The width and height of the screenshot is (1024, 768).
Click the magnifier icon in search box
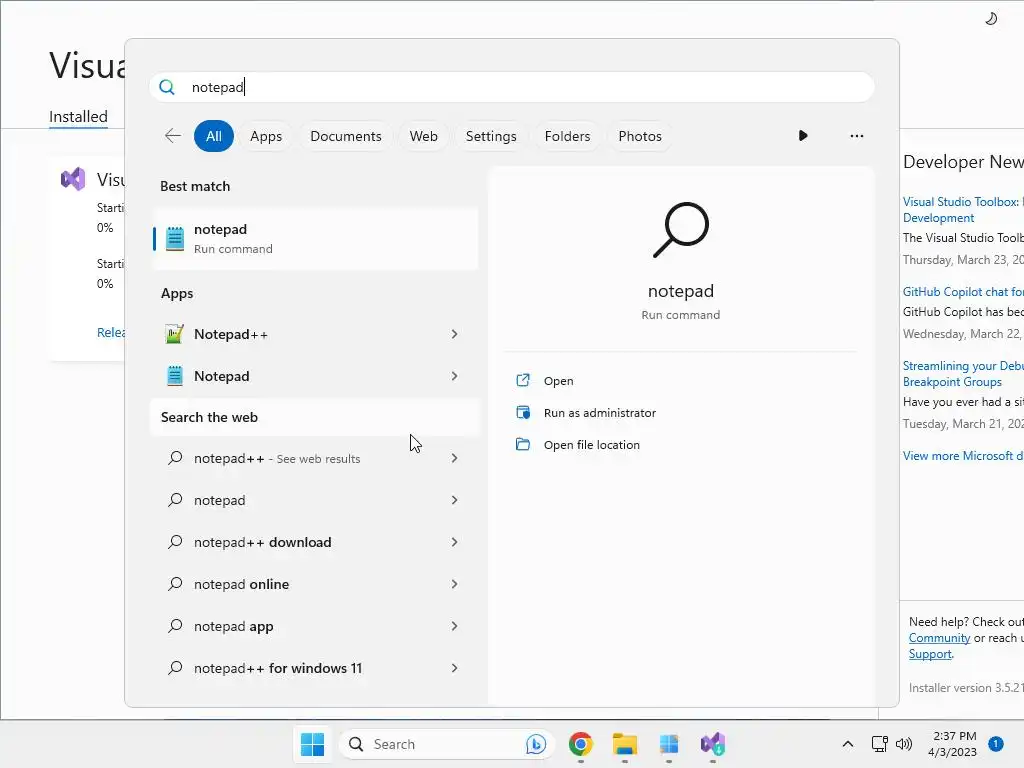click(x=167, y=87)
